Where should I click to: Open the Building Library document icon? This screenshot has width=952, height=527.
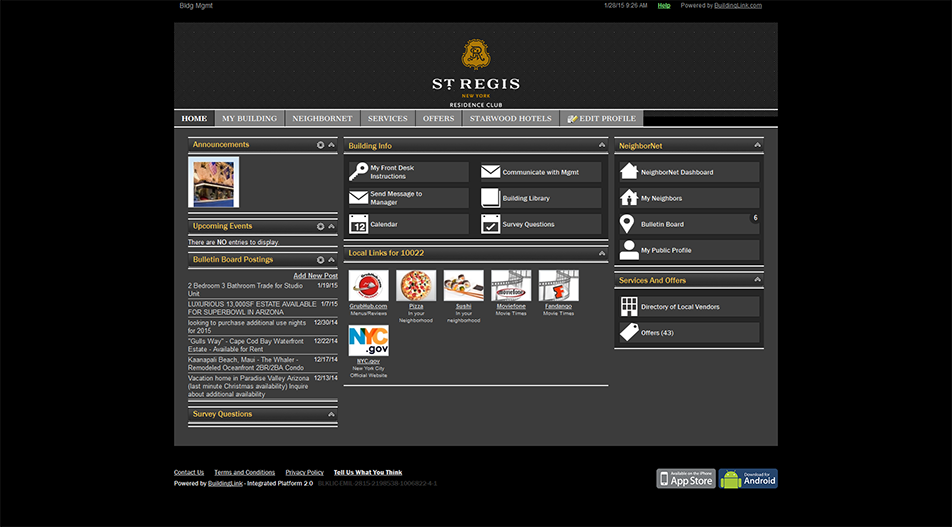point(491,198)
